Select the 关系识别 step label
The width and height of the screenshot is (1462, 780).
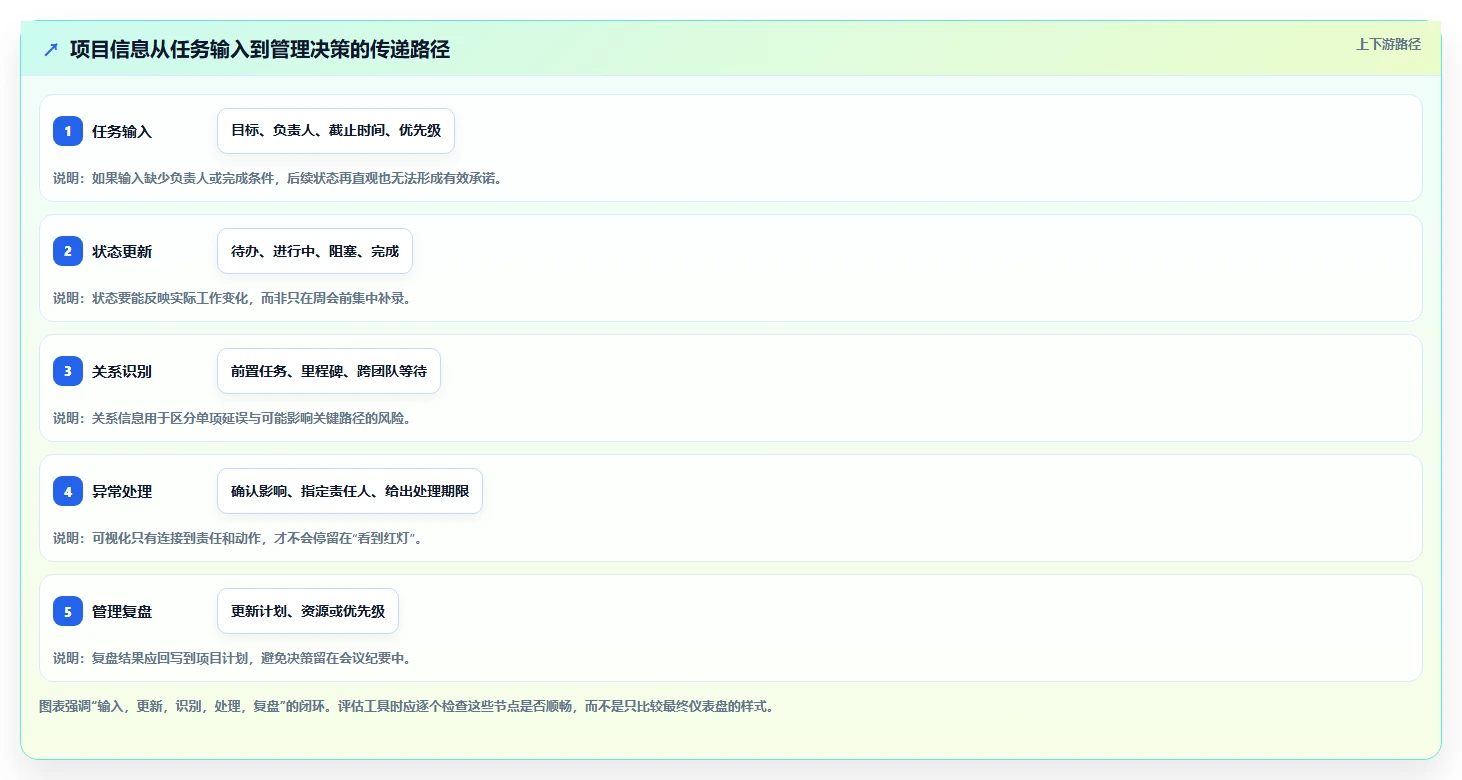click(122, 371)
